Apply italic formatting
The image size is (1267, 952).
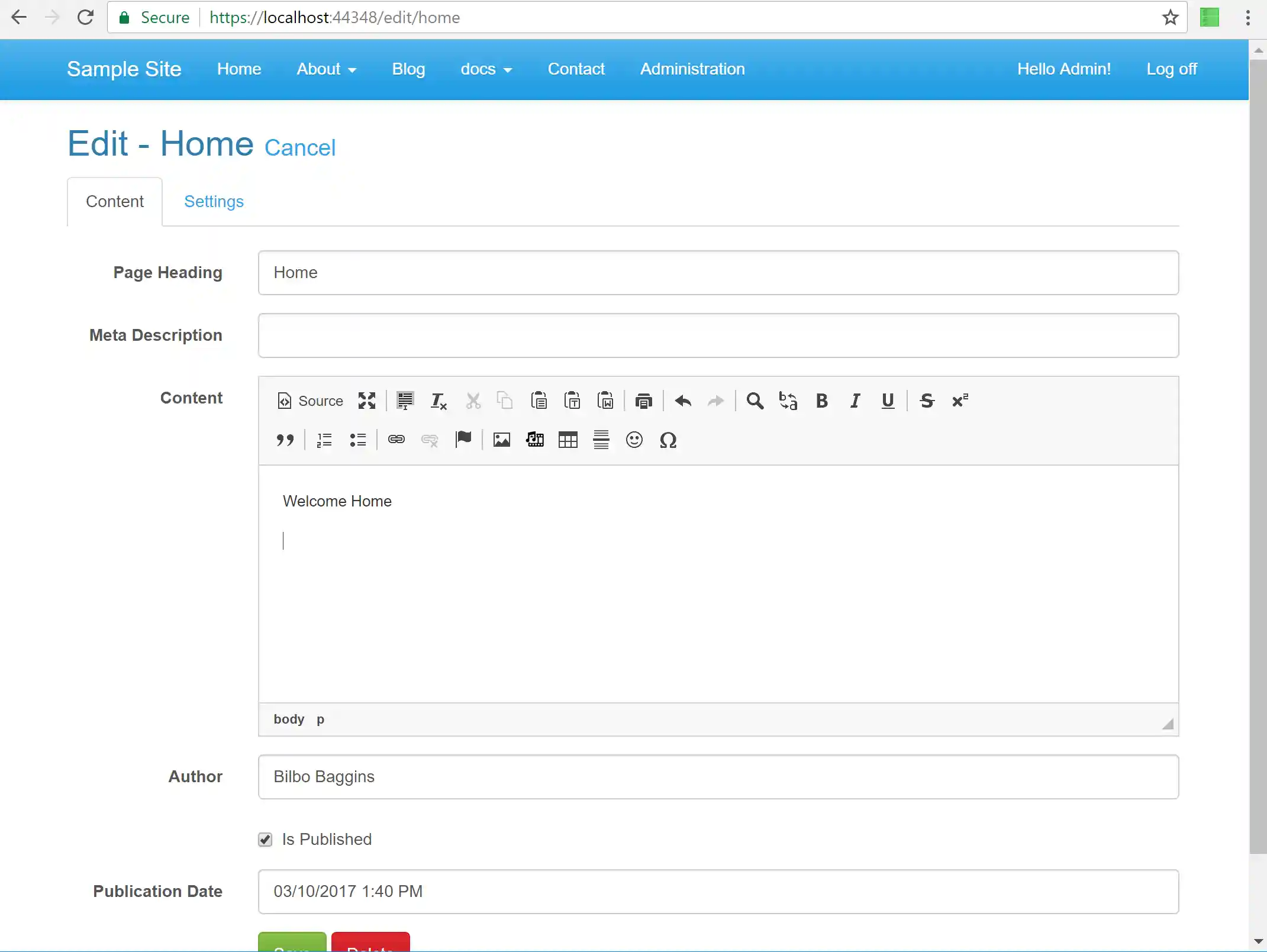tap(855, 401)
